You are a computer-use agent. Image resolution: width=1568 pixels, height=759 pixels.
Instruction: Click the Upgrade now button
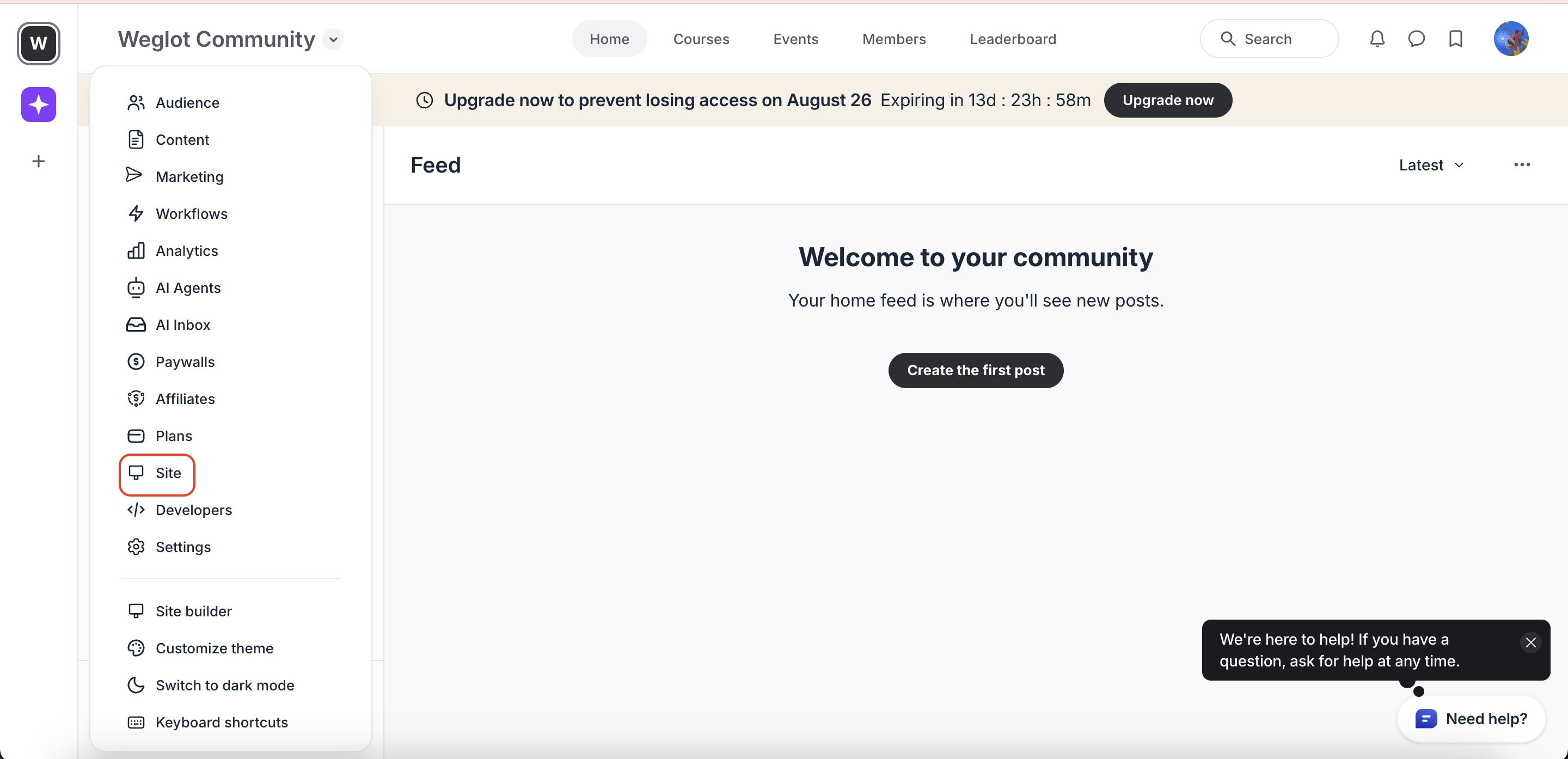[1167, 100]
